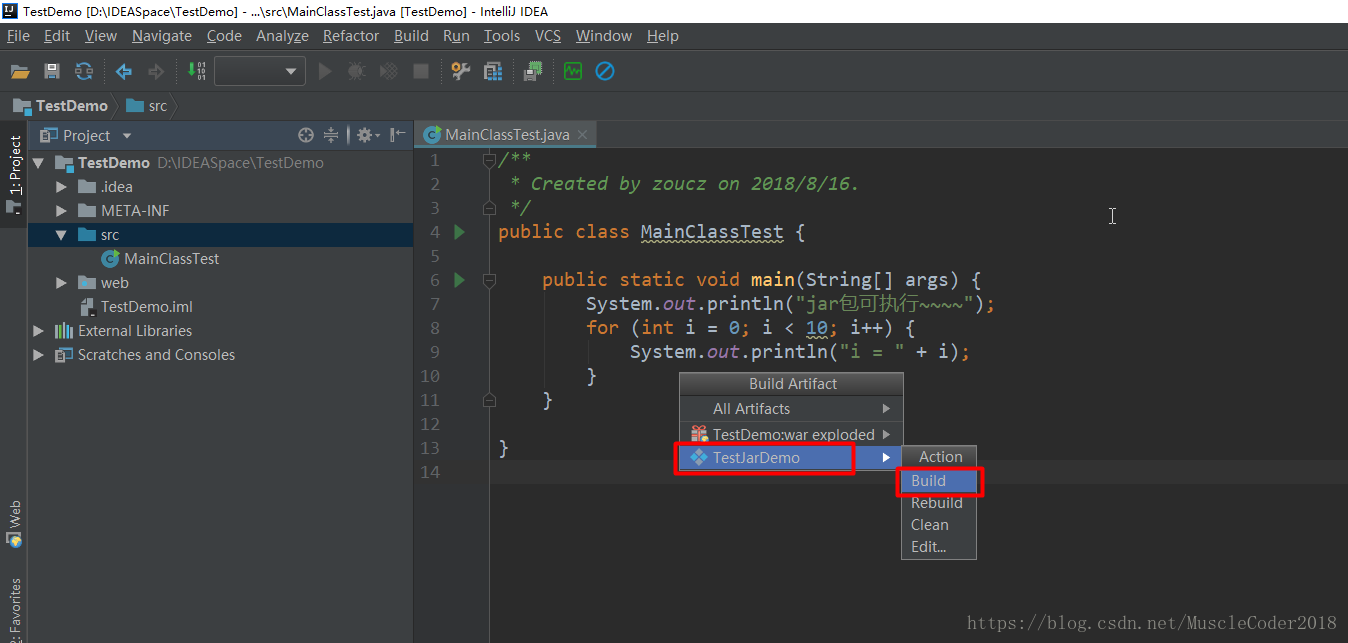Select TestDemo.iml in project tree
1348x643 pixels.
click(146, 307)
